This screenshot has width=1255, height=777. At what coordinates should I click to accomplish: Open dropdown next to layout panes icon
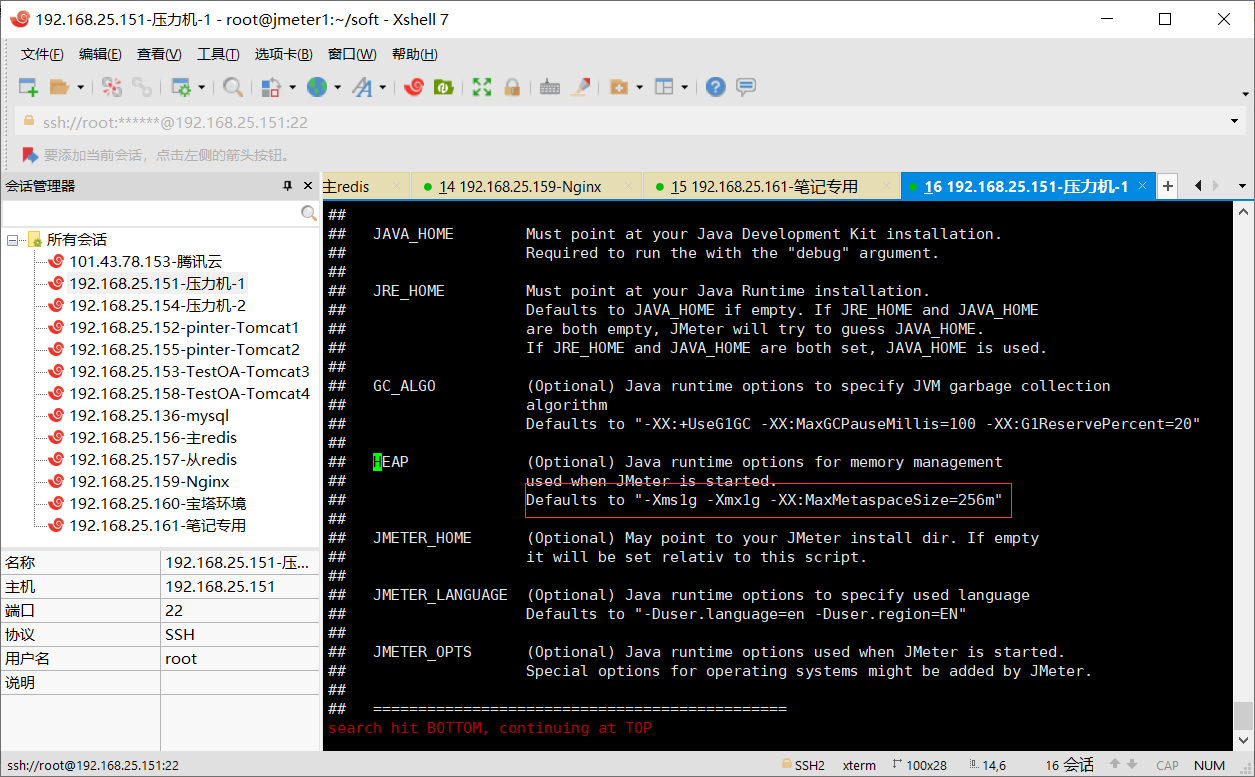click(684, 88)
